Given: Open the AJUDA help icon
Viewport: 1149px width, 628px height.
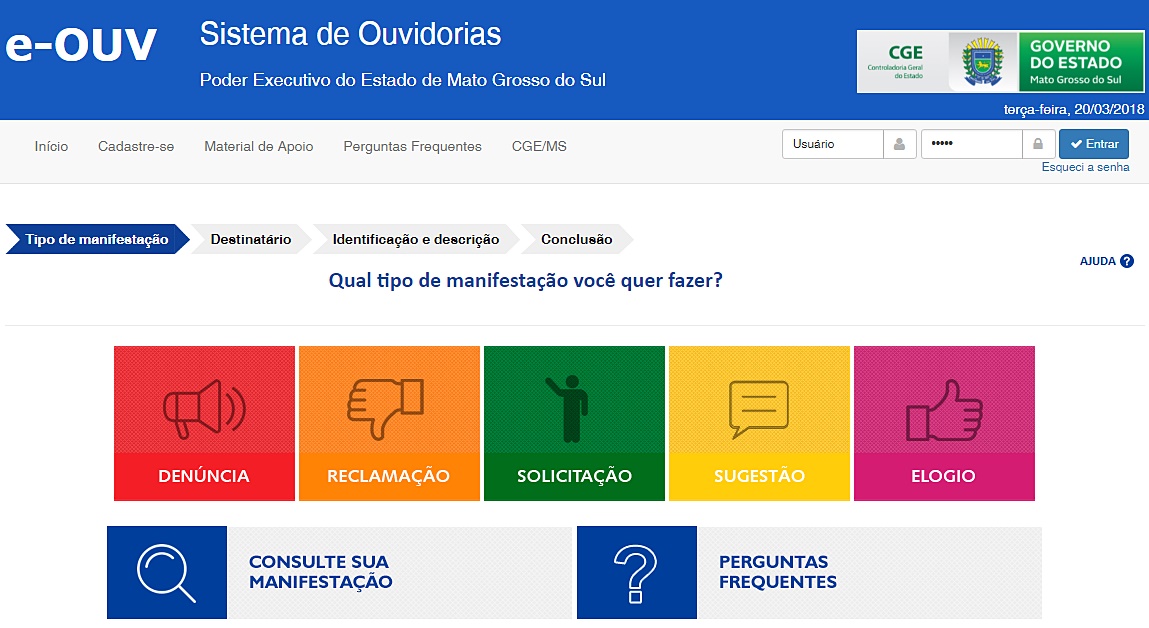Looking at the screenshot, I should [1127, 261].
